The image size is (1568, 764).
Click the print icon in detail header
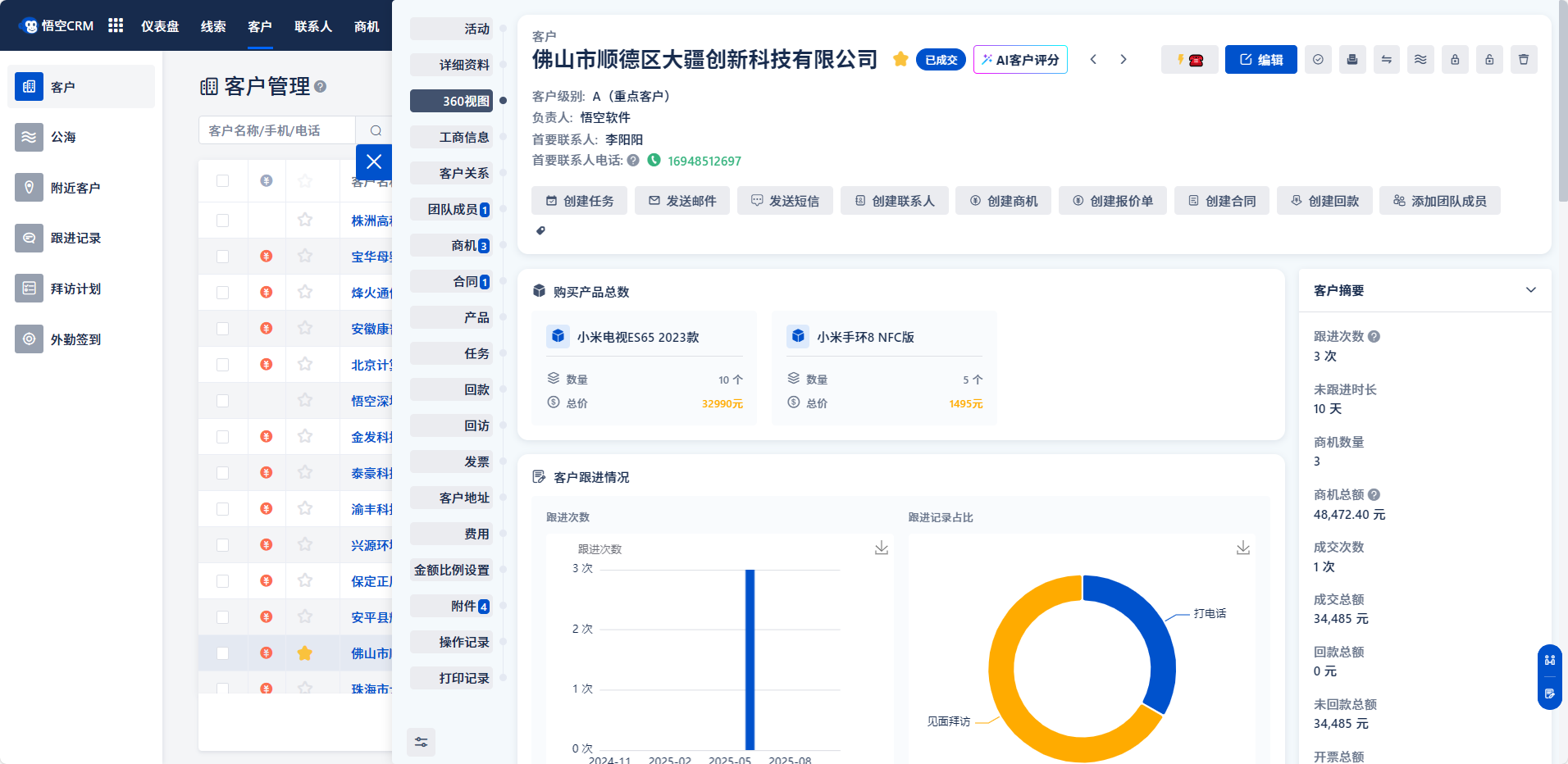(1352, 60)
